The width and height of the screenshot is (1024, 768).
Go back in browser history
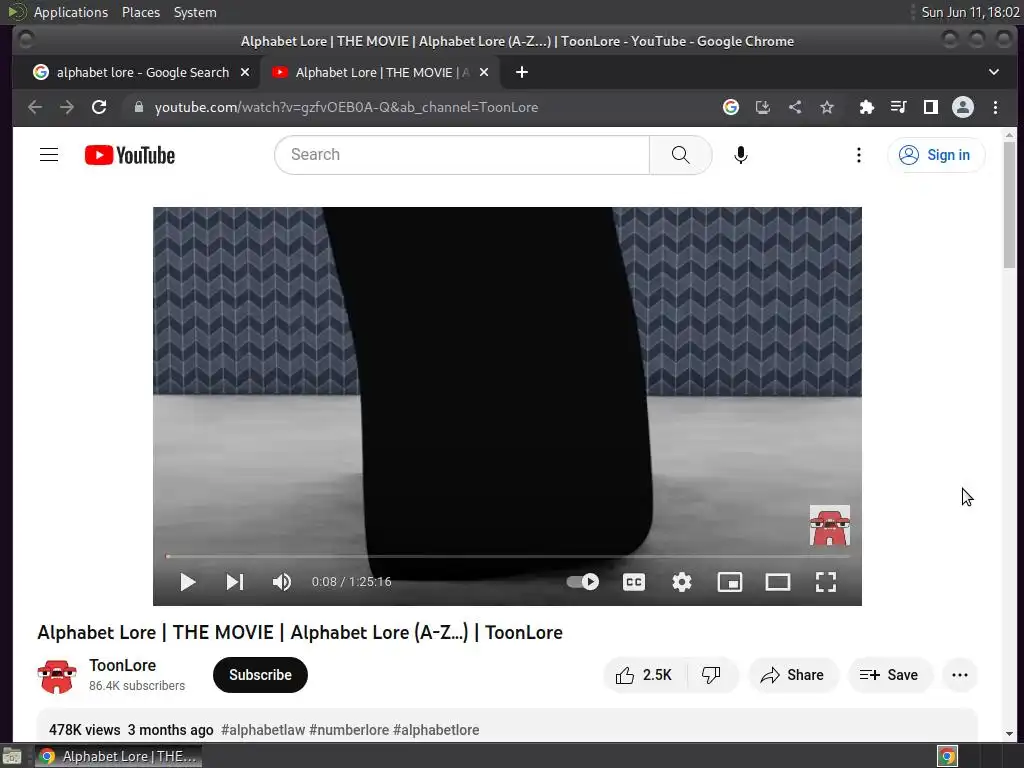point(35,107)
